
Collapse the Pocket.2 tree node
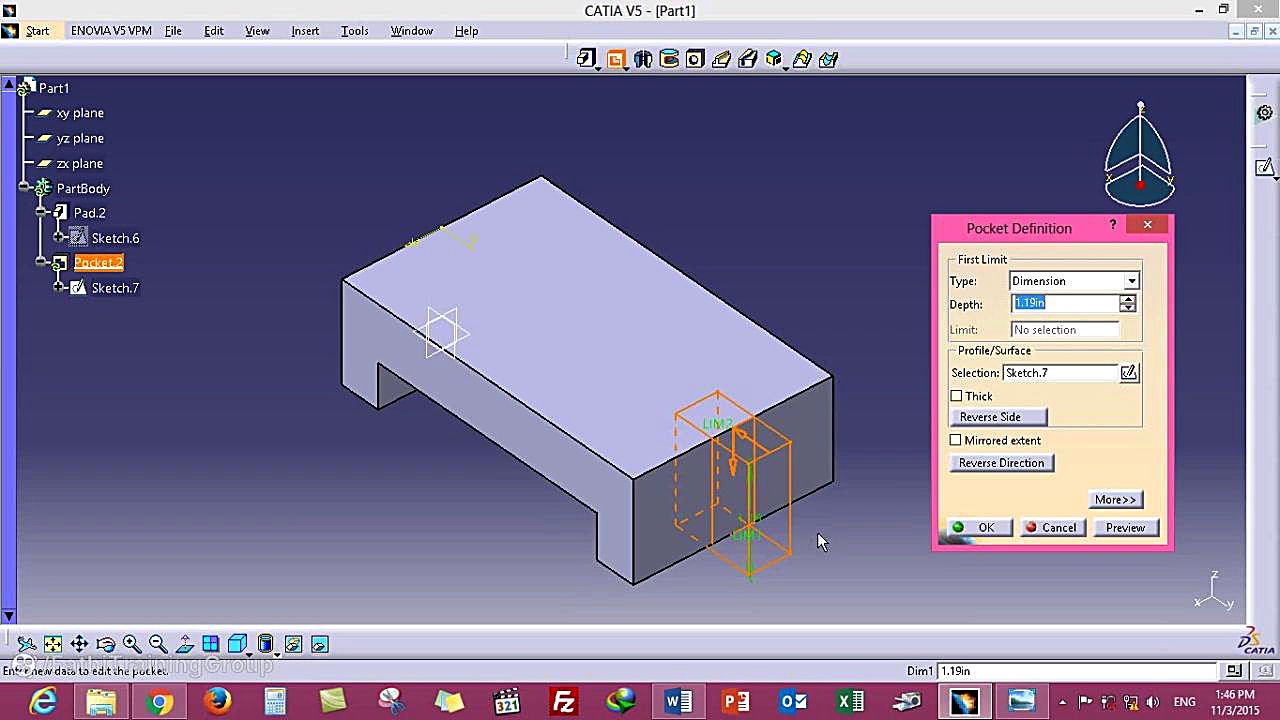41,262
